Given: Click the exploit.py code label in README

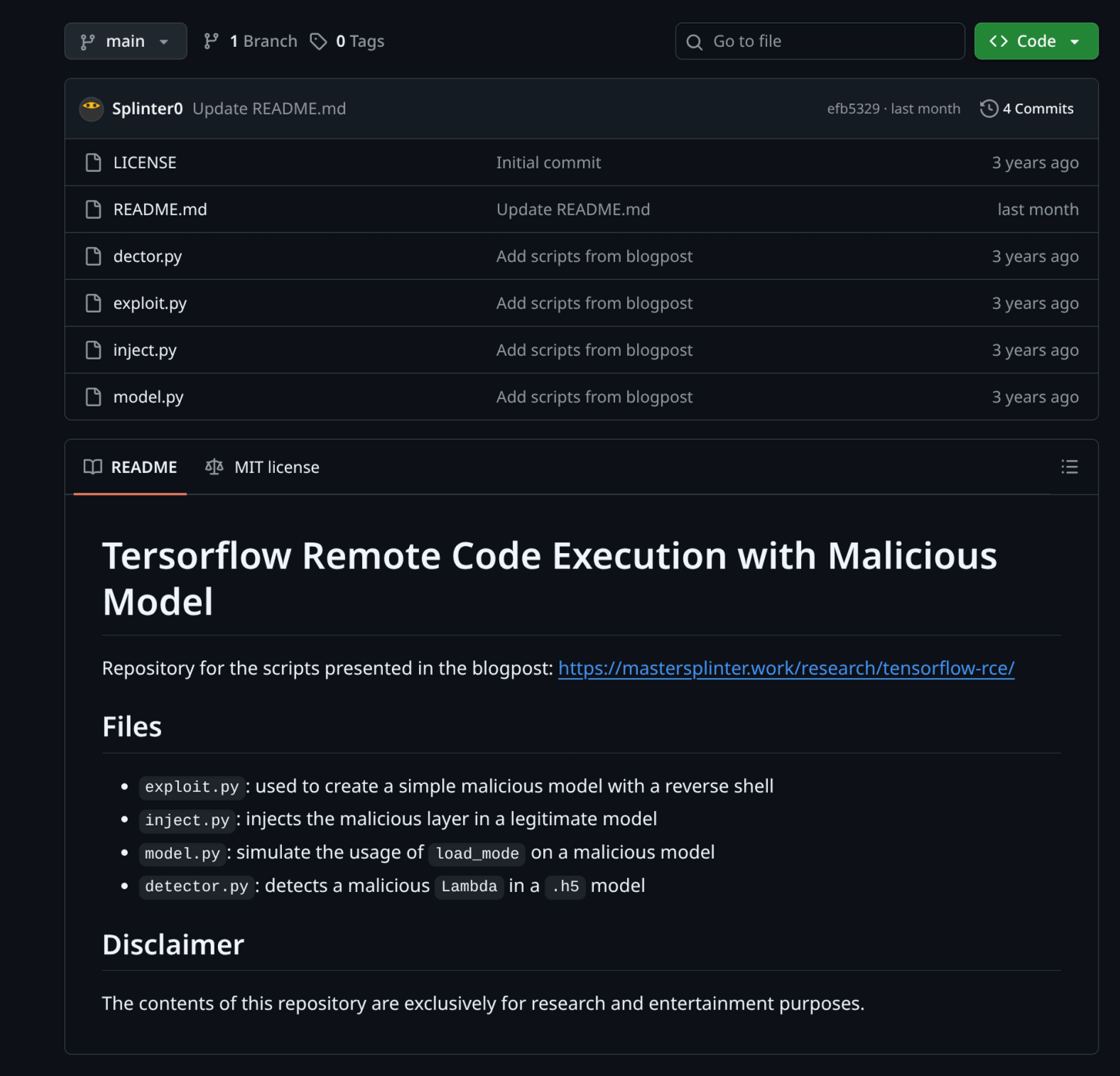Looking at the screenshot, I should pyautogui.click(x=192, y=787).
